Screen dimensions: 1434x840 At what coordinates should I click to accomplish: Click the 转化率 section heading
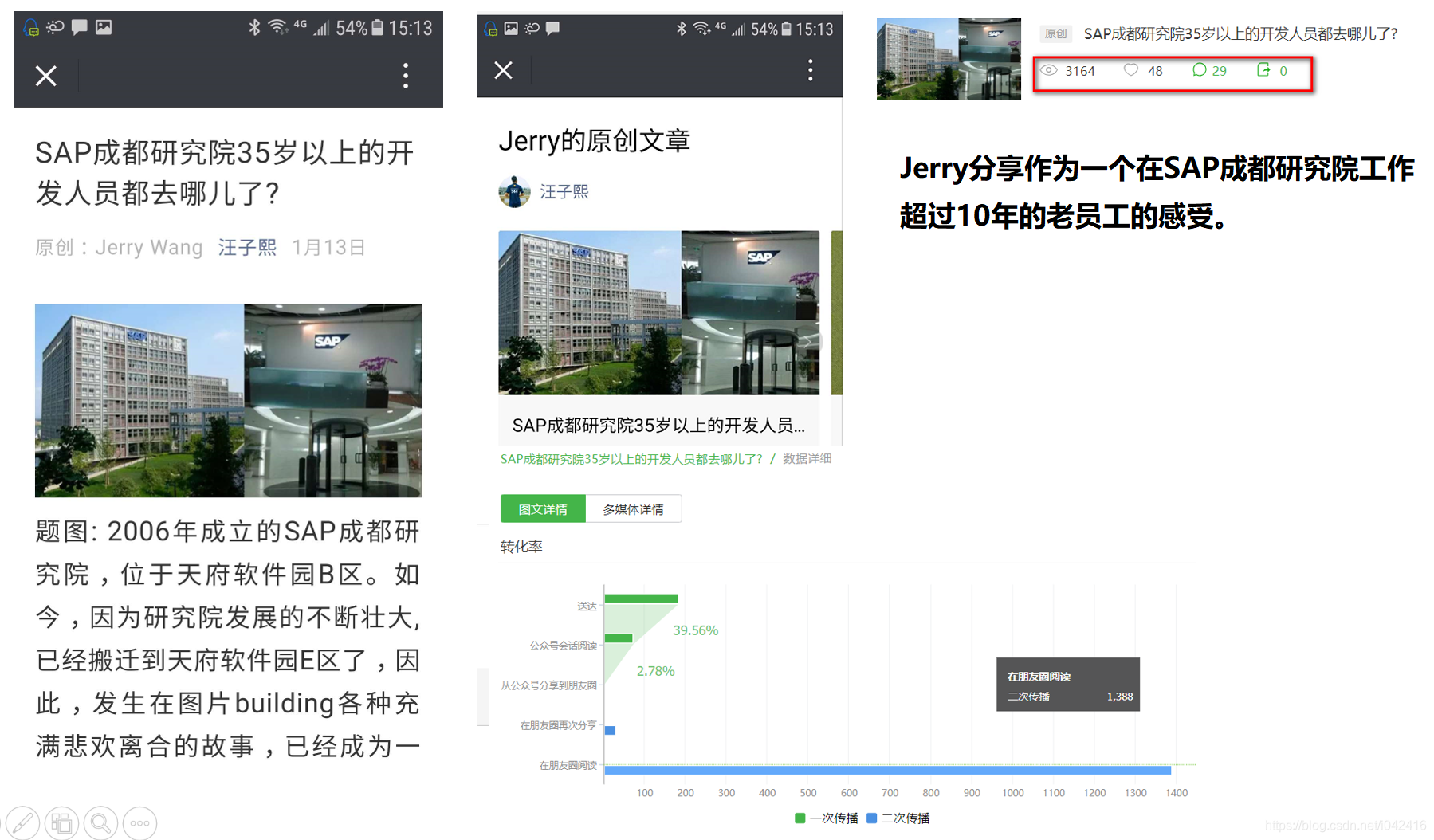521,547
